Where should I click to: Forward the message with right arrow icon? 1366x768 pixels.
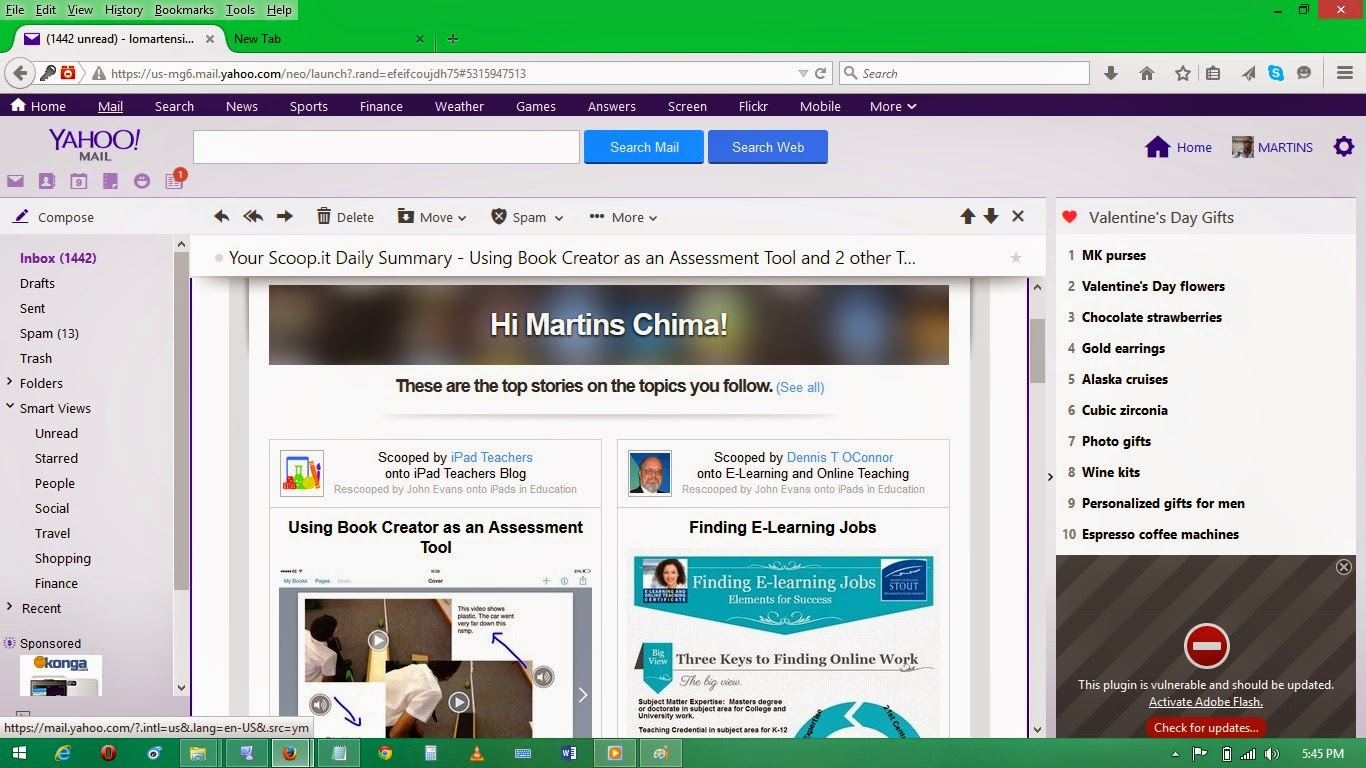pyautogui.click(x=285, y=217)
